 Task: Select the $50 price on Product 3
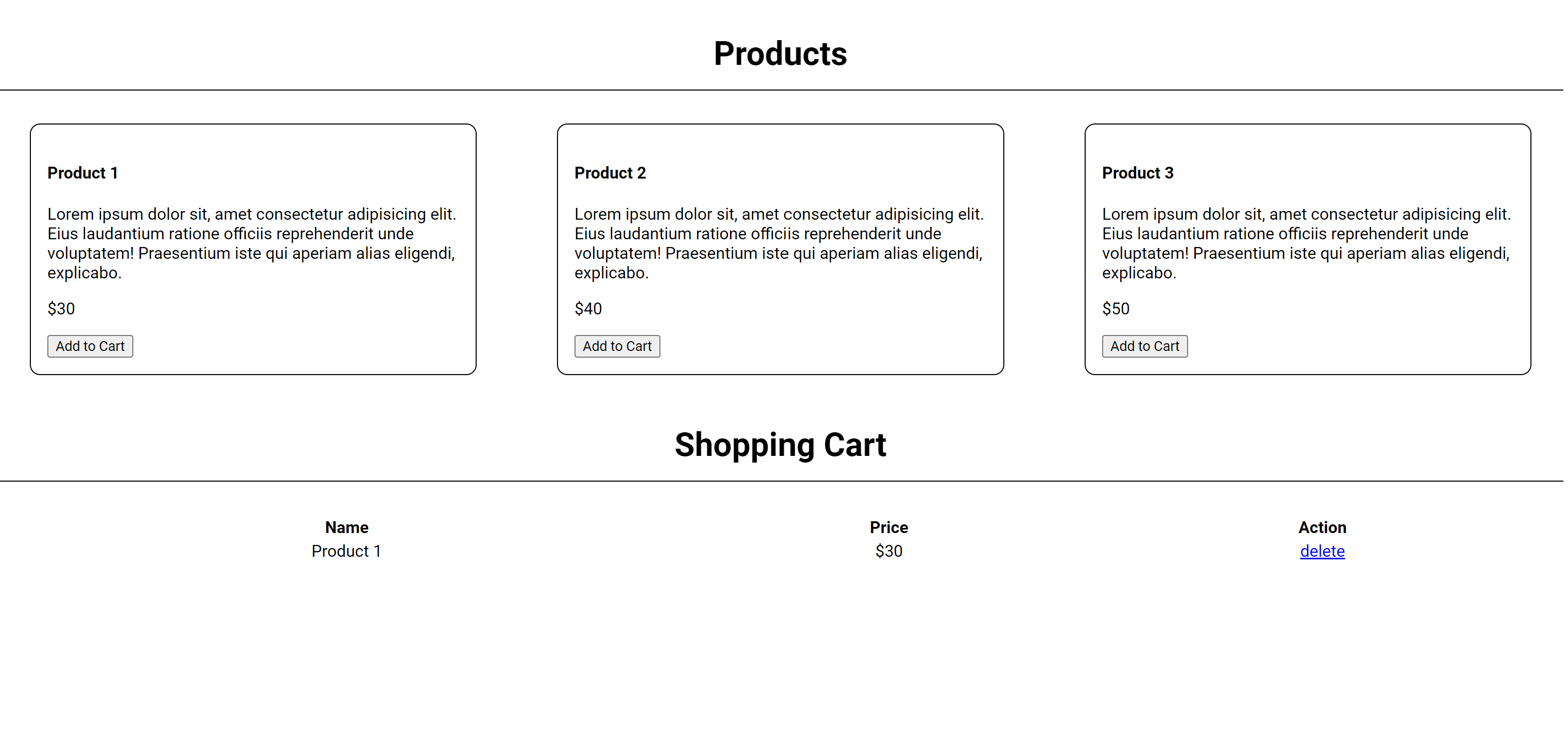tap(1115, 309)
